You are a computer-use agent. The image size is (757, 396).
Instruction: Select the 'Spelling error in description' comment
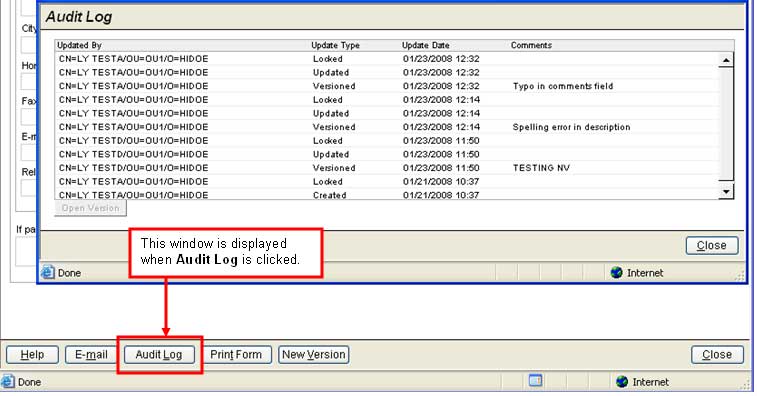[572, 127]
